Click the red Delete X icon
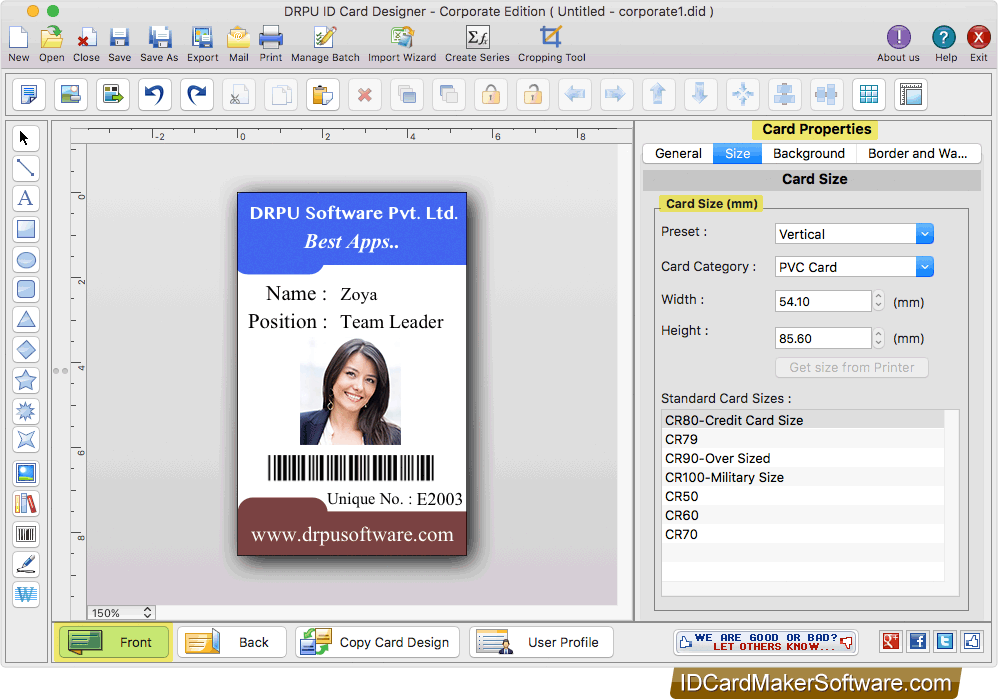This screenshot has width=998, height=699. click(x=365, y=95)
